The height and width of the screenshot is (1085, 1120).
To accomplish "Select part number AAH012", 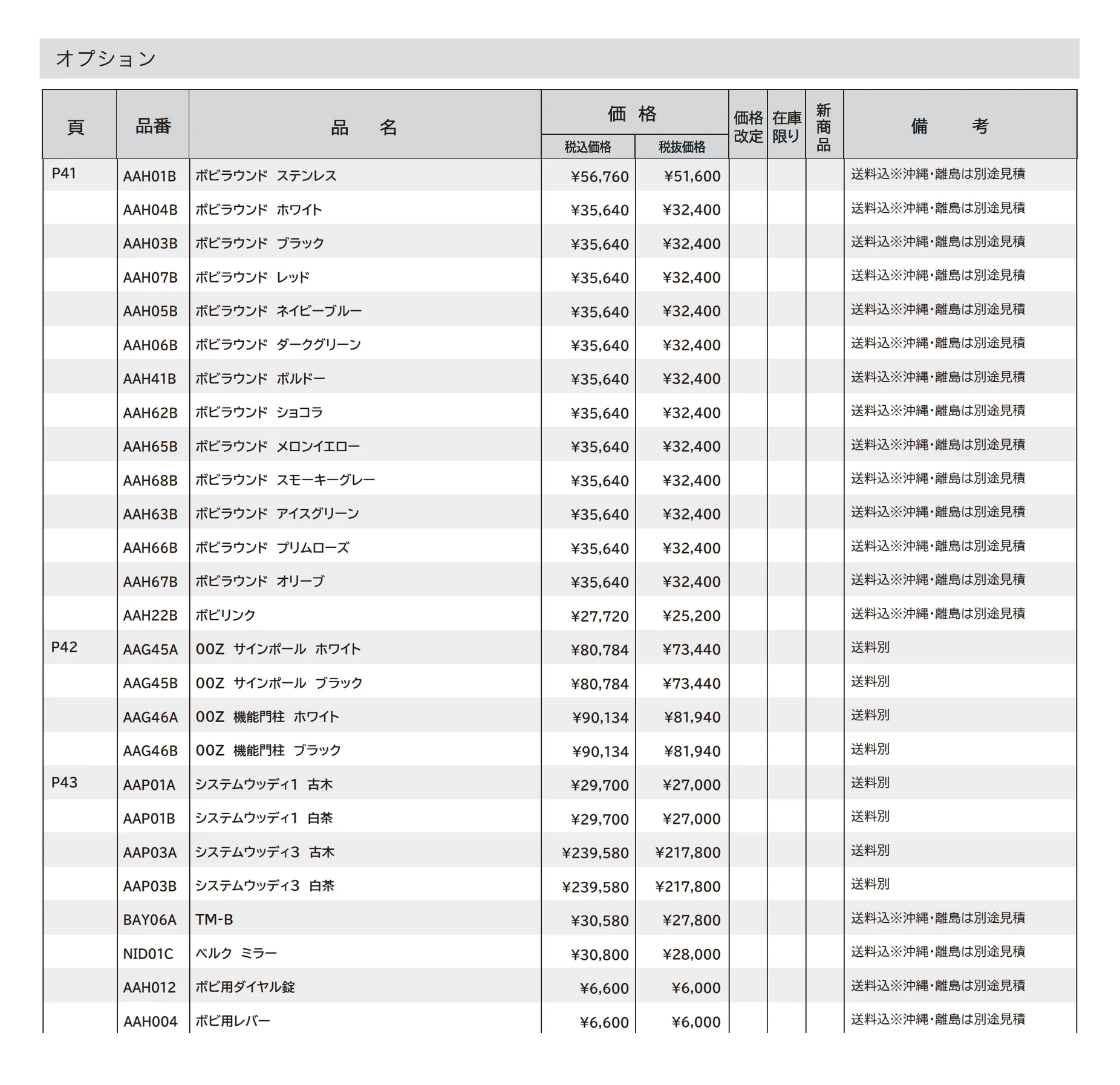I will 149,988.
